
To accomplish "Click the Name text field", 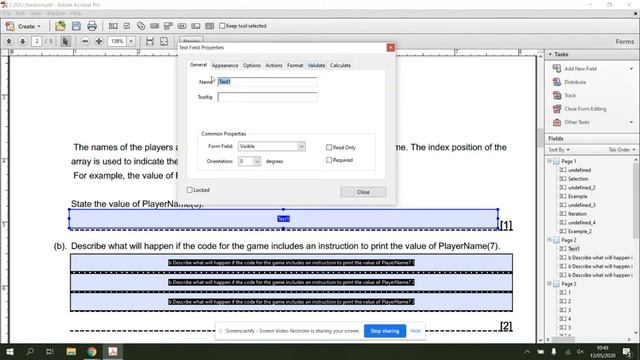I will pos(267,82).
